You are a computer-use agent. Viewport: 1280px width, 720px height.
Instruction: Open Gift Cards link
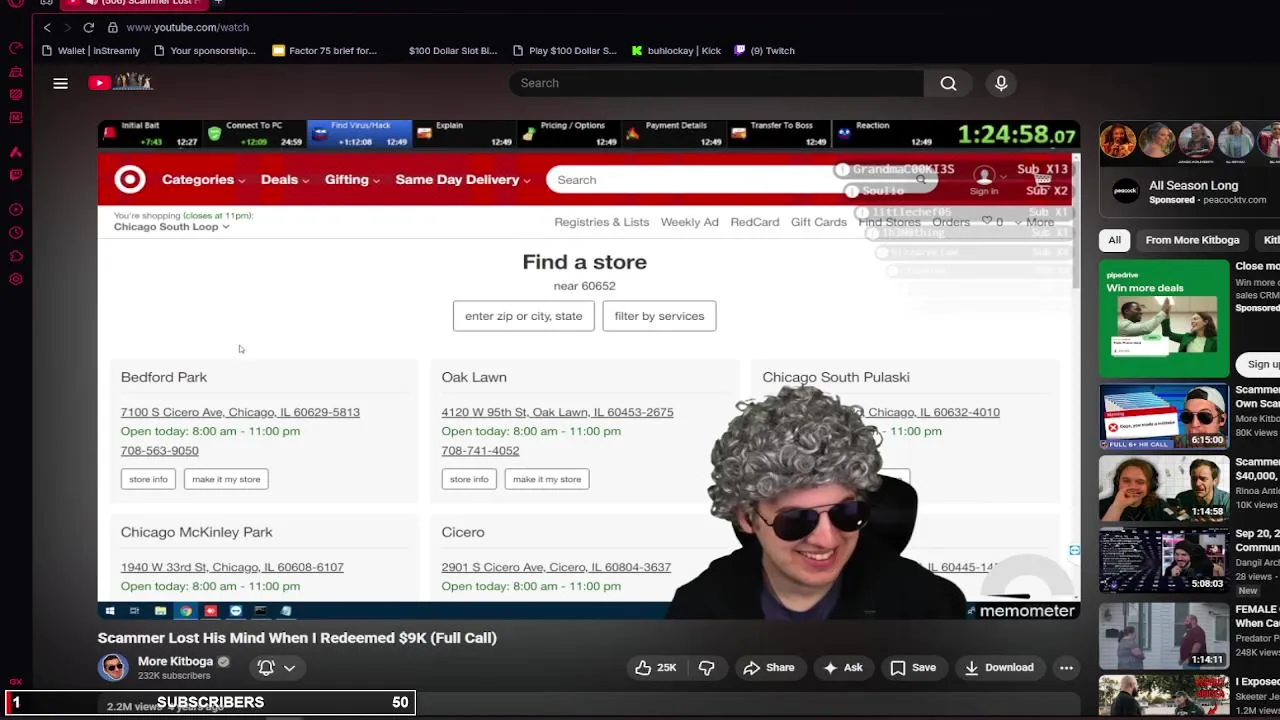[818, 222]
